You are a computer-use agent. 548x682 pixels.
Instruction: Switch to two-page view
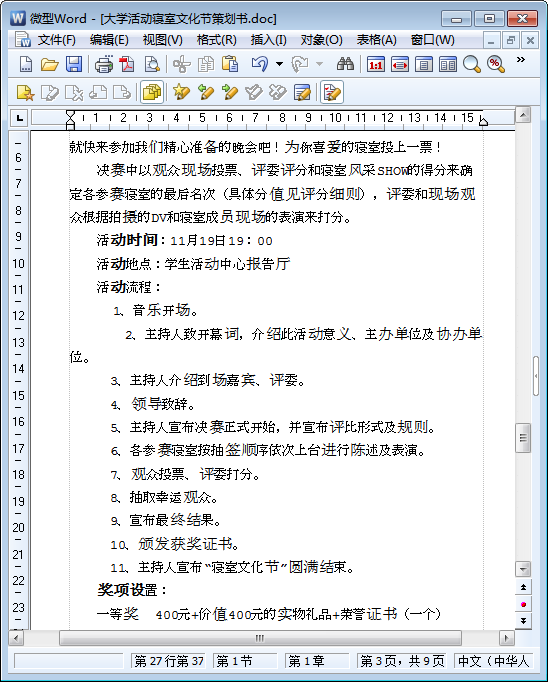click(447, 65)
